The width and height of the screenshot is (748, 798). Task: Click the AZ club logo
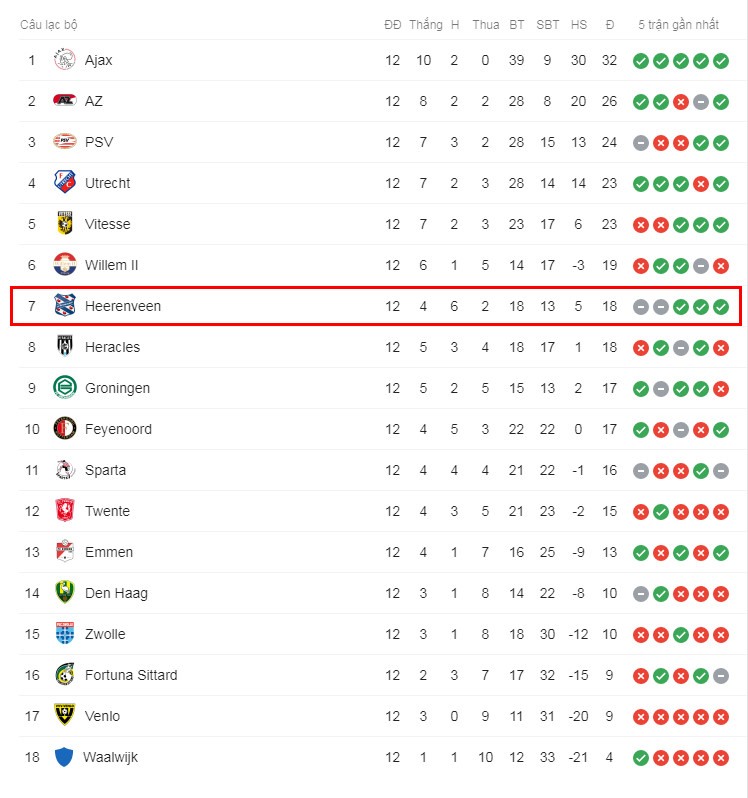tap(65, 100)
